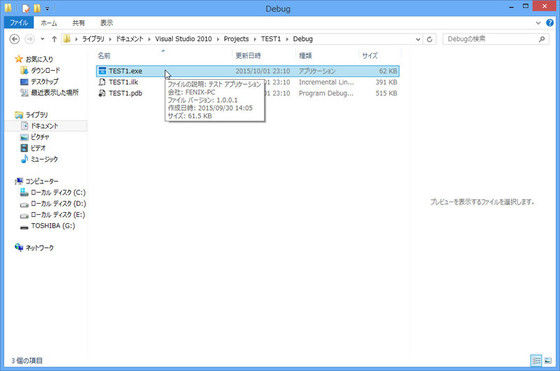Open ローカル ディスク (E:) drive
Screen dimensions: 560x371
click(58, 215)
